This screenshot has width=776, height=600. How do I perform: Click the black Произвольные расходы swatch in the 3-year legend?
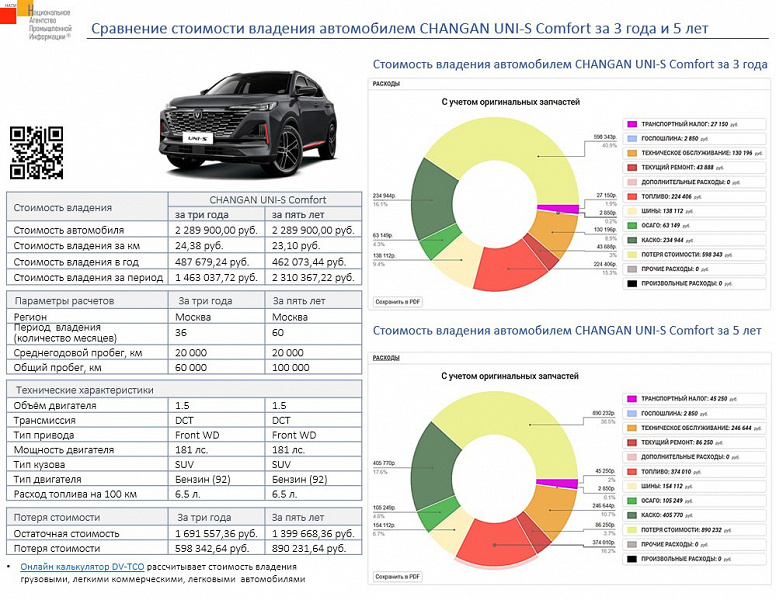[x=632, y=284]
